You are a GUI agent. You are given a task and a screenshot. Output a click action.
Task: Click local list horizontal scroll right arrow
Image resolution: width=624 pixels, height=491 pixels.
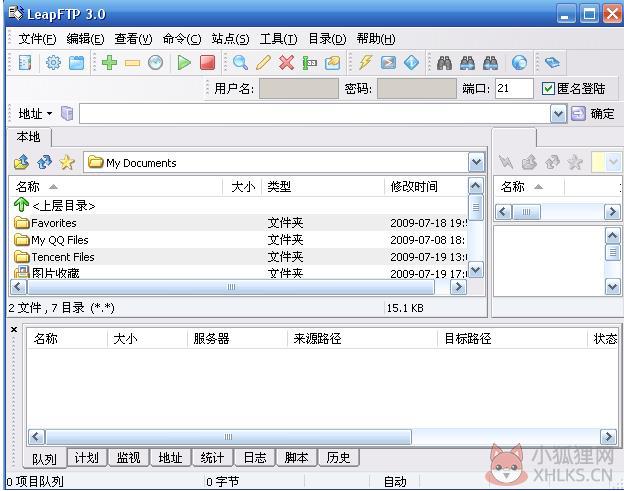pos(458,286)
